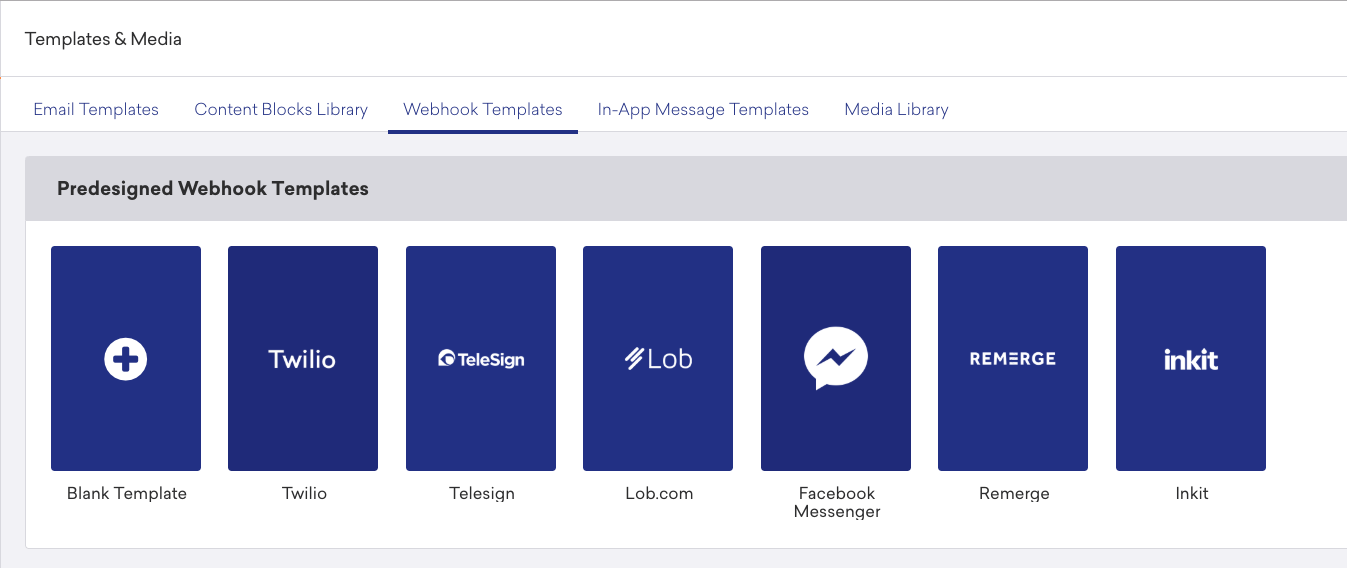Click the Telesign caption text

point(482,493)
